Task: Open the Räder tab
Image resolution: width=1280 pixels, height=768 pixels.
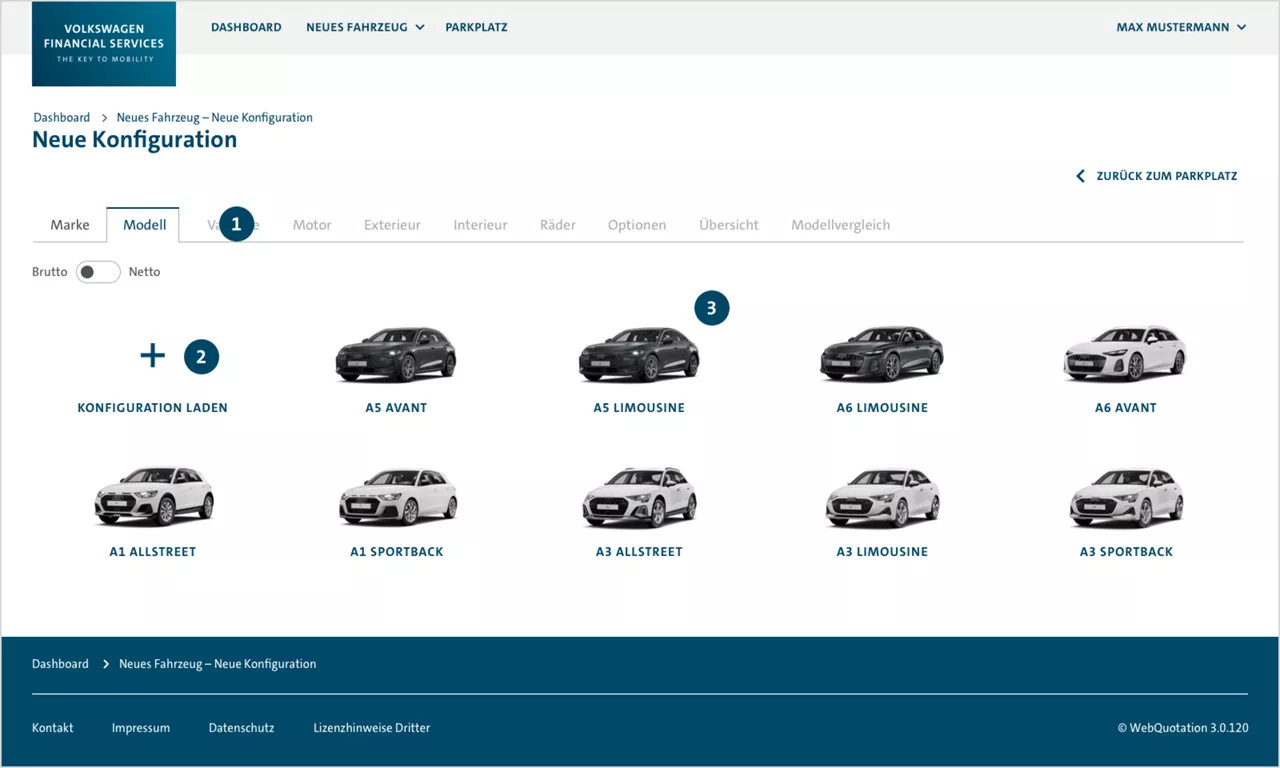Action: 557,224
